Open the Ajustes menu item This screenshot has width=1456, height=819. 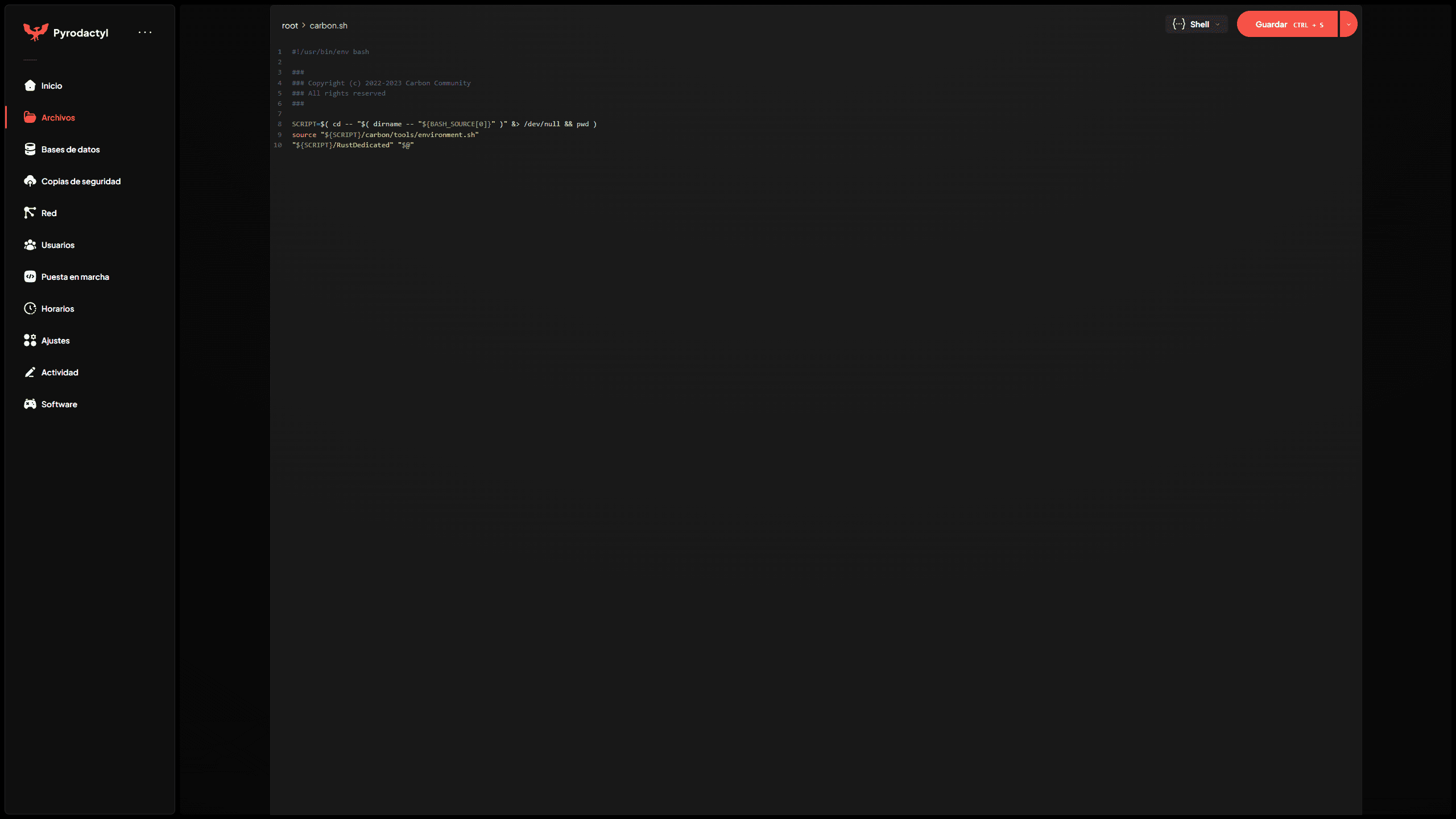(55, 341)
